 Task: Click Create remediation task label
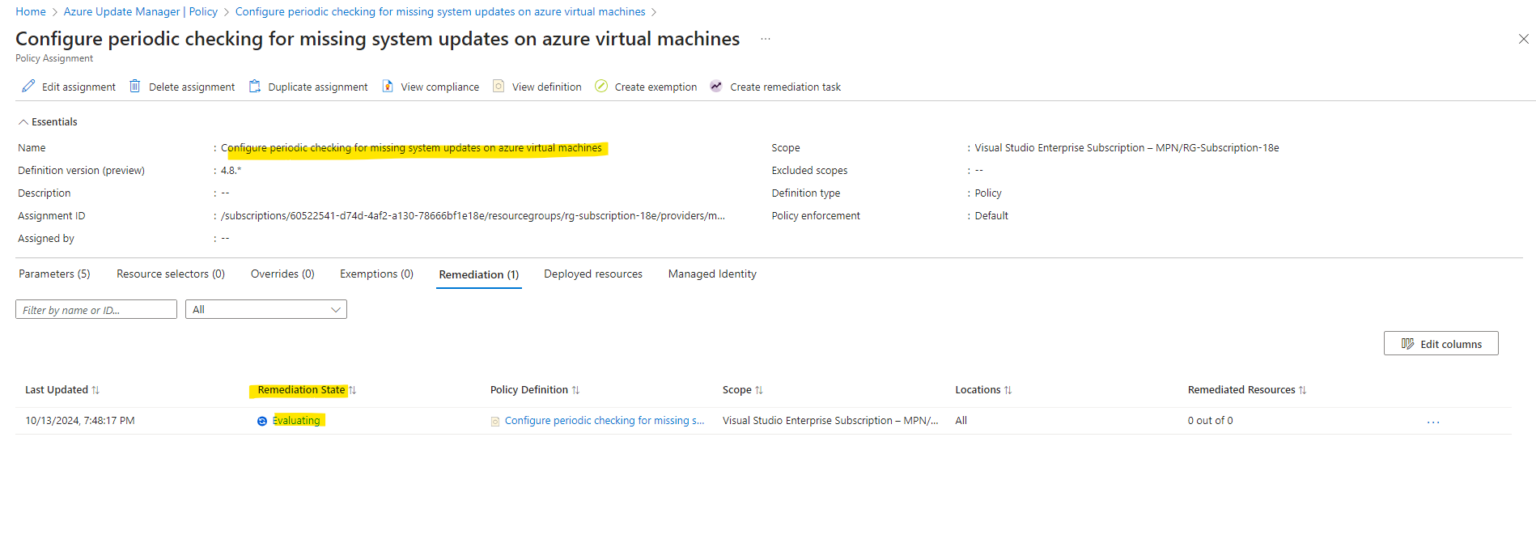(x=785, y=87)
